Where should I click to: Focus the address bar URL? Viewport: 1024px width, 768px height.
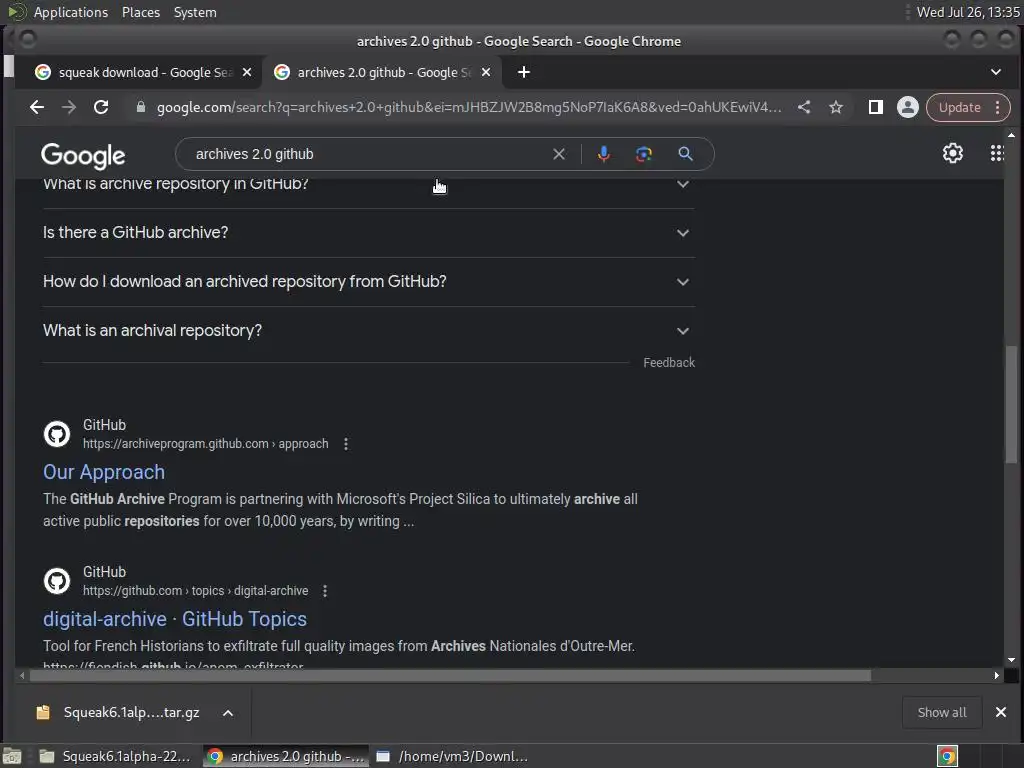[469, 107]
